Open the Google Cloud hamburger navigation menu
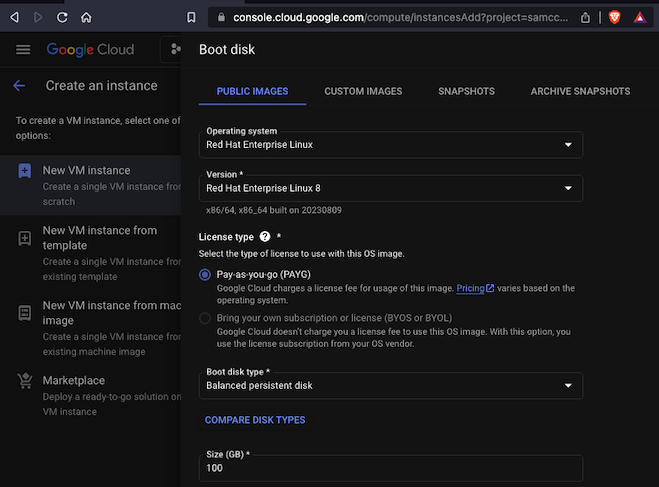This screenshot has width=659, height=487. [x=23, y=50]
